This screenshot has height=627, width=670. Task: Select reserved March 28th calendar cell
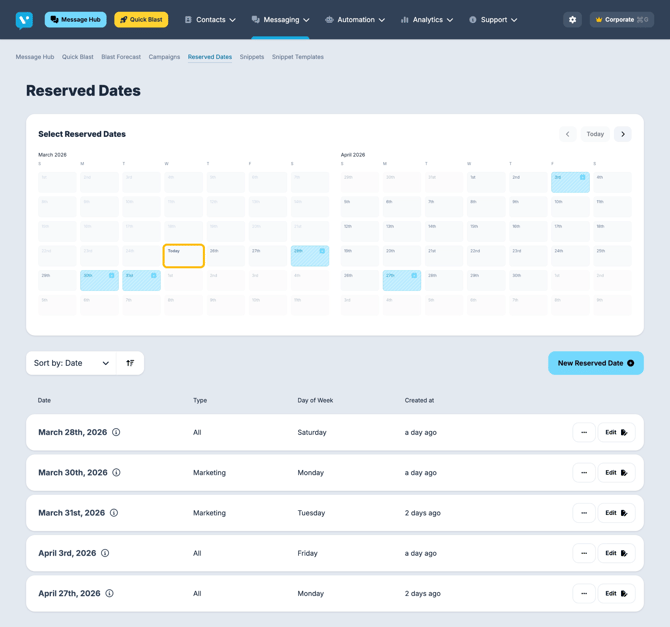(x=310, y=256)
